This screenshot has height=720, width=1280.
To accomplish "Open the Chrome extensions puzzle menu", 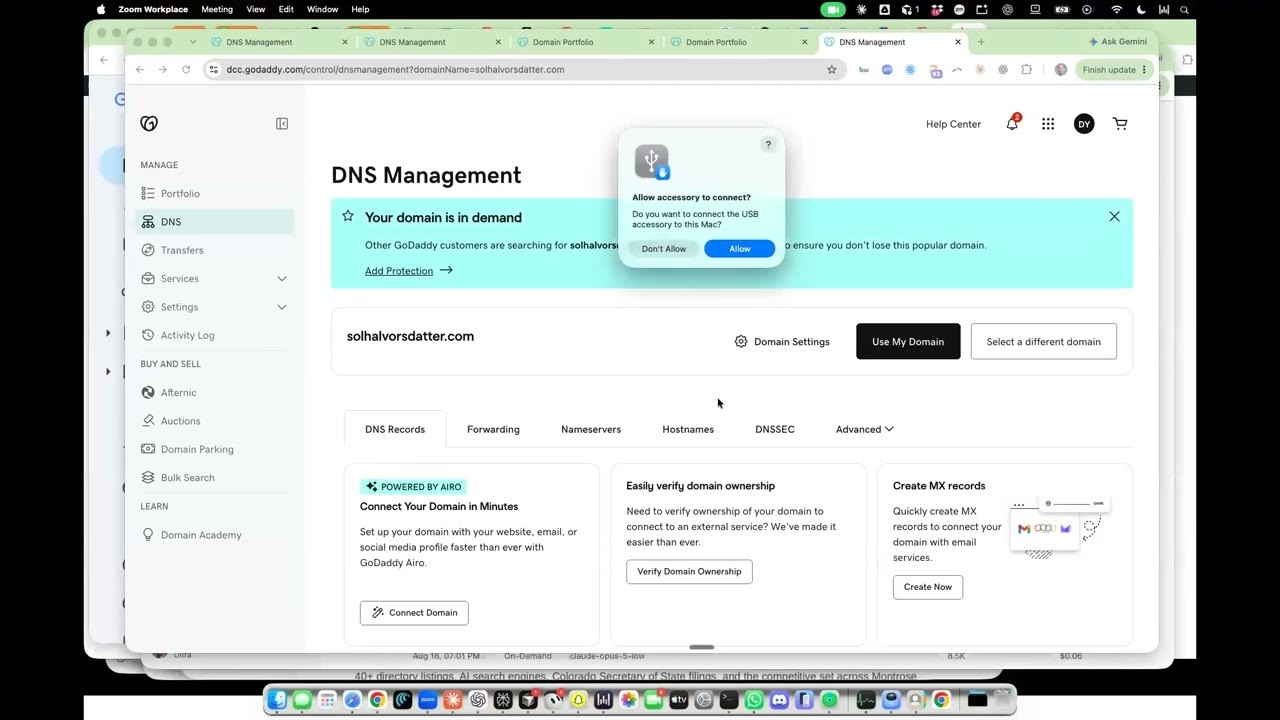I will 1026,70.
